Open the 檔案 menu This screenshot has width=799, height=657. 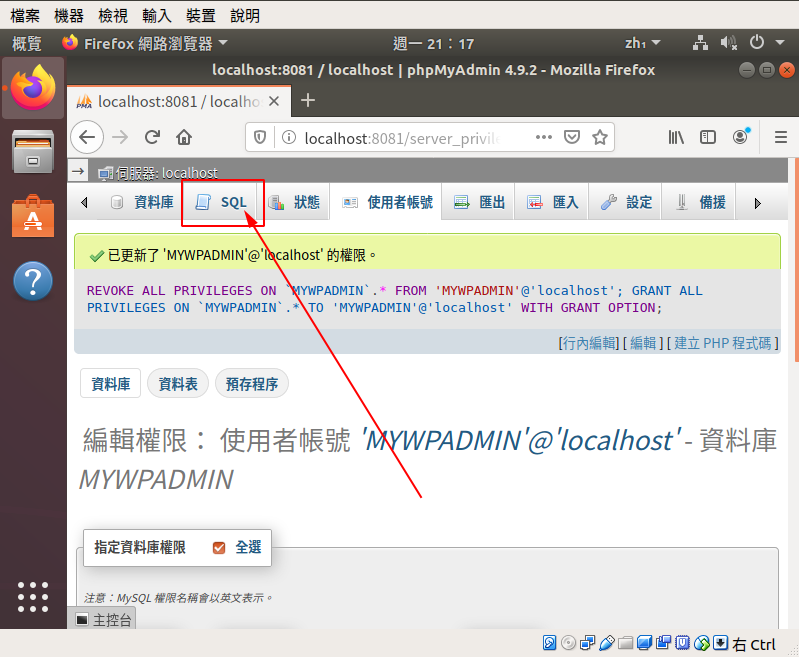25,15
